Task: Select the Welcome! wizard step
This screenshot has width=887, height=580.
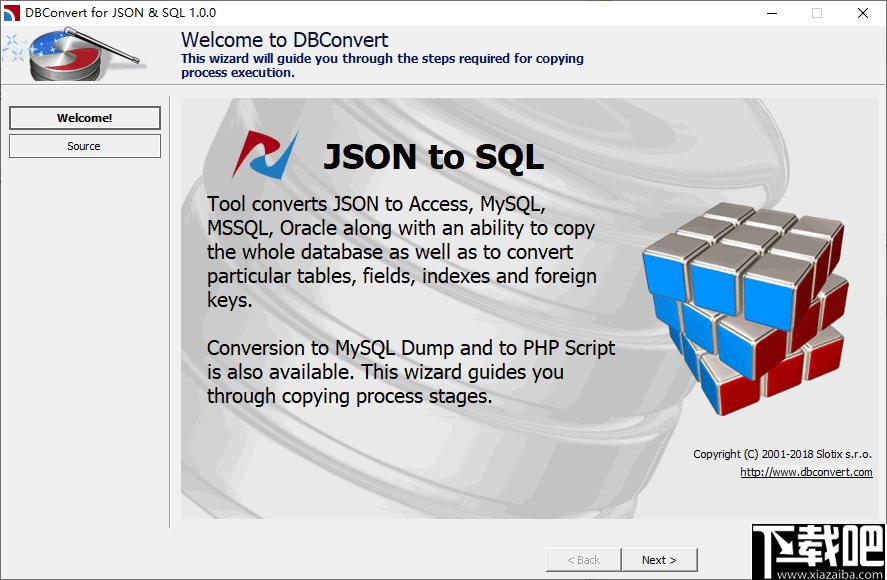Action: coord(85,118)
